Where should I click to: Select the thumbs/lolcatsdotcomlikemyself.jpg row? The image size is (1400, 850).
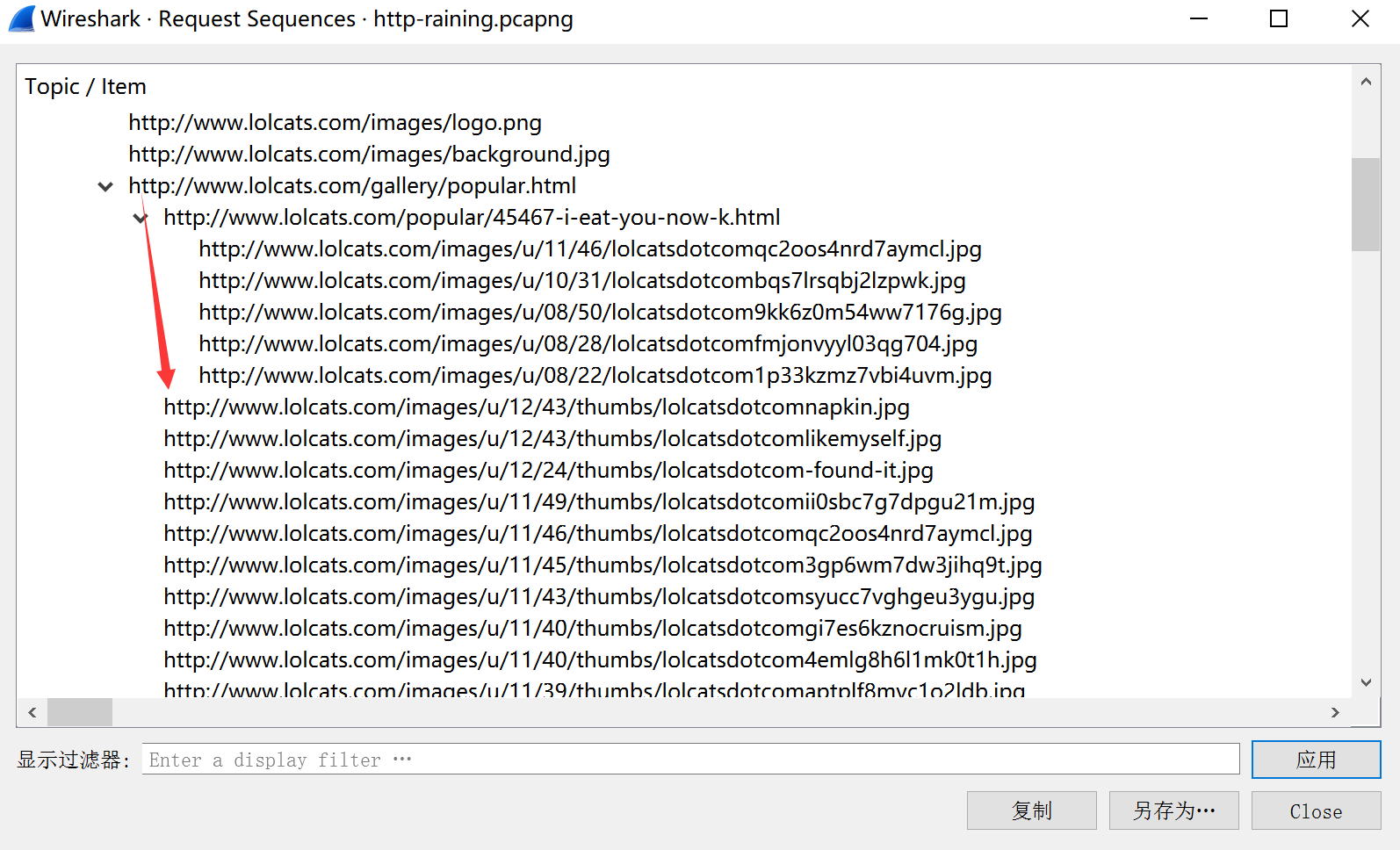coord(552,439)
